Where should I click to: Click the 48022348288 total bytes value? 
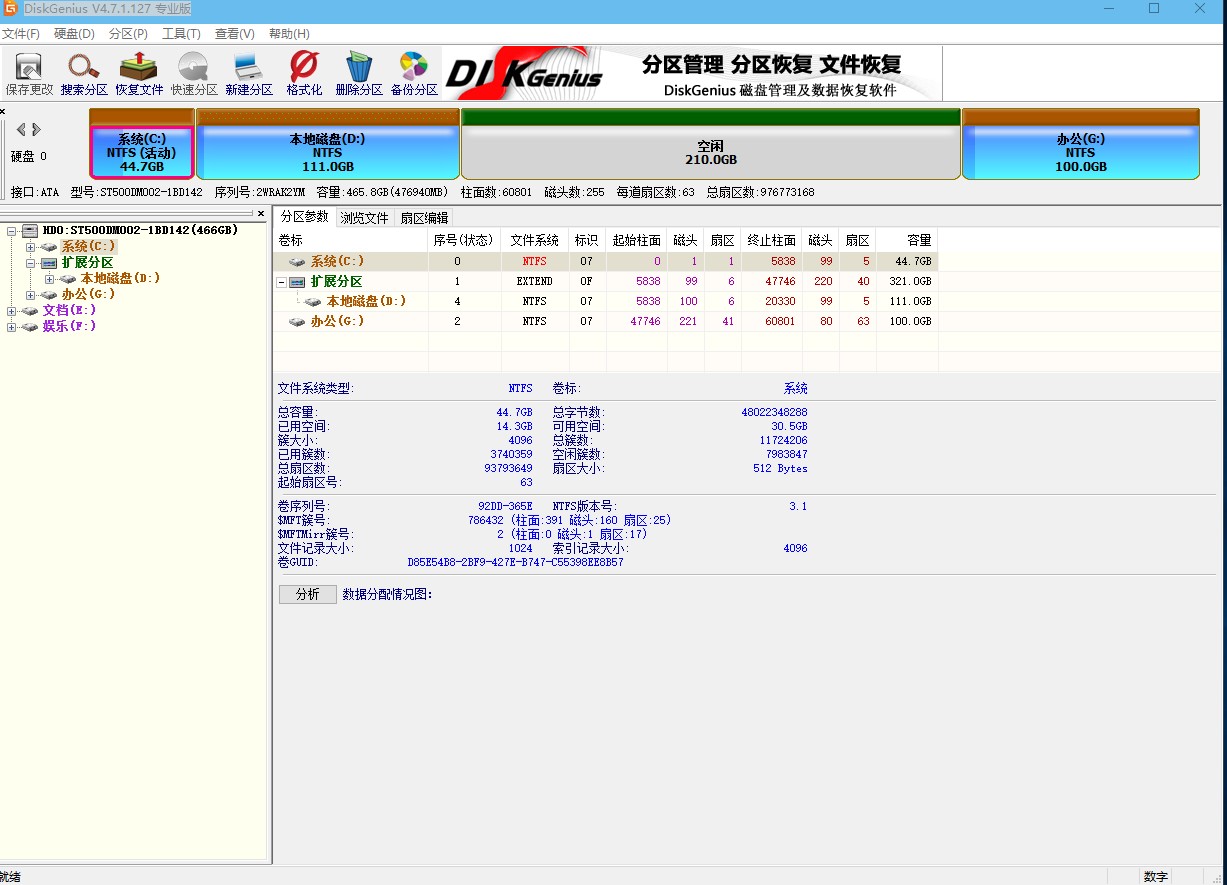click(x=774, y=412)
